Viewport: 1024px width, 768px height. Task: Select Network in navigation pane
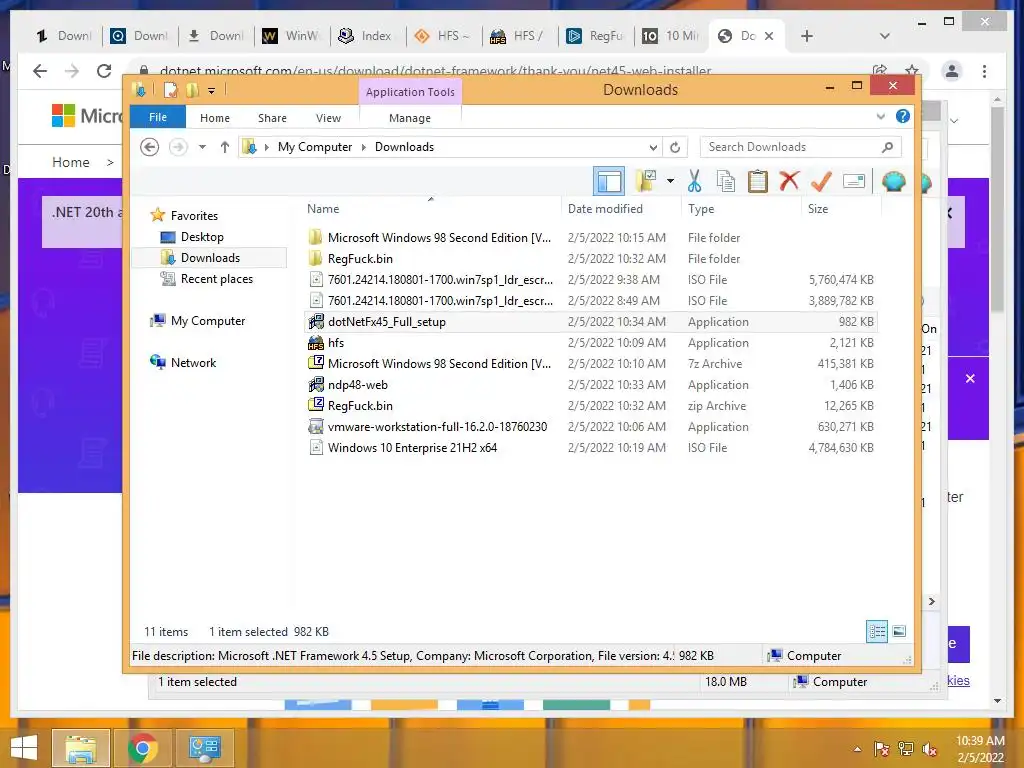click(193, 362)
